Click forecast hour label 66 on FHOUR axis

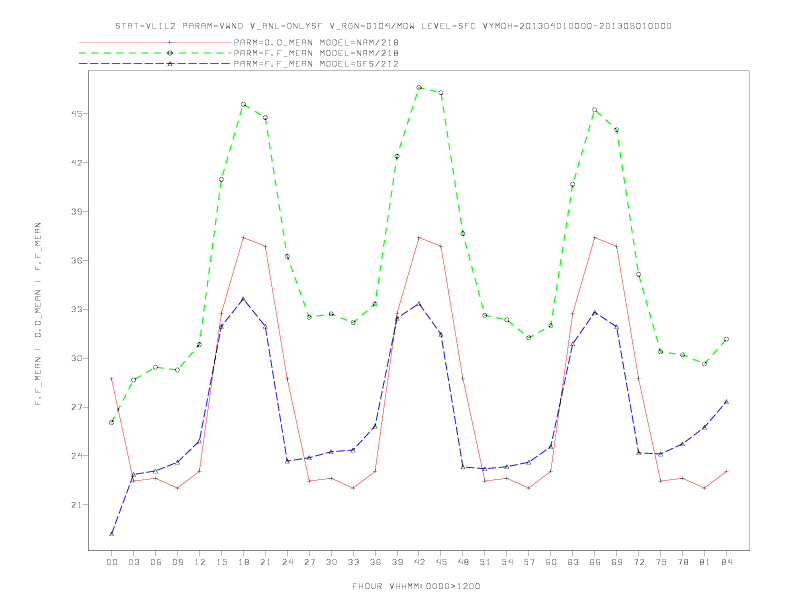[x=595, y=562]
